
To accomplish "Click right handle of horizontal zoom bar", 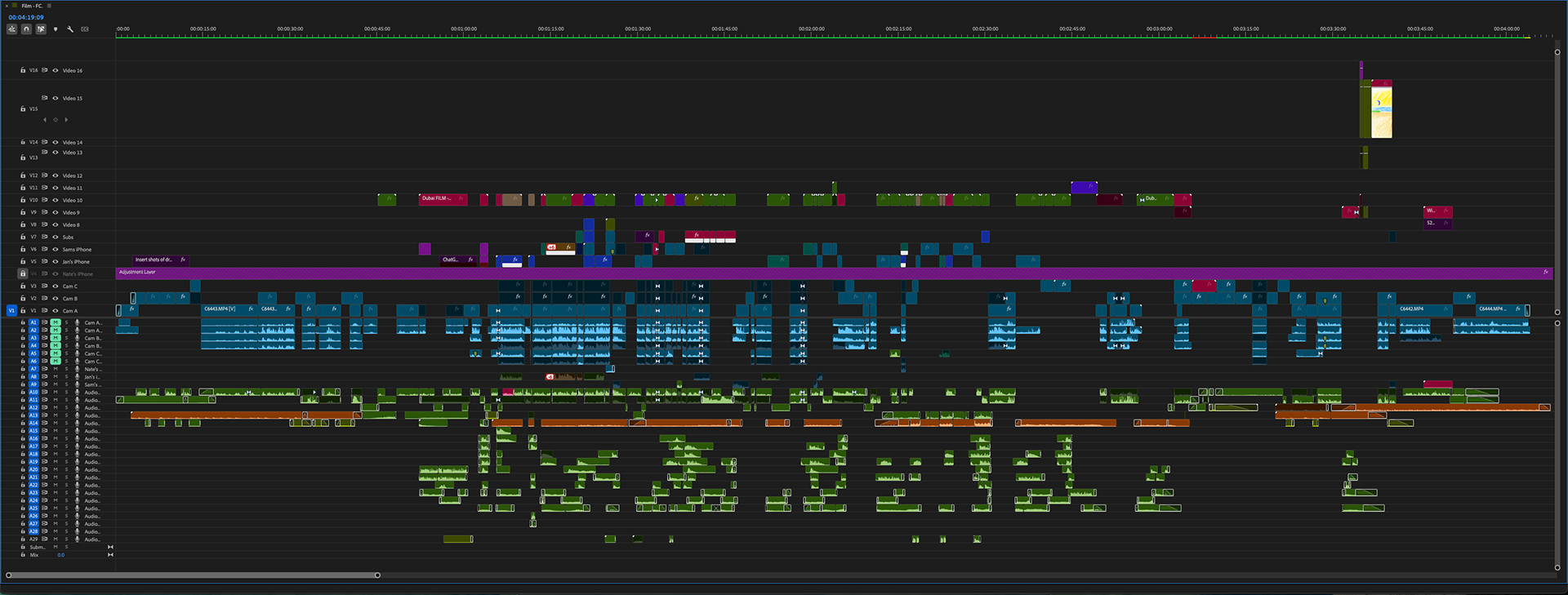I will [x=377, y=575].
